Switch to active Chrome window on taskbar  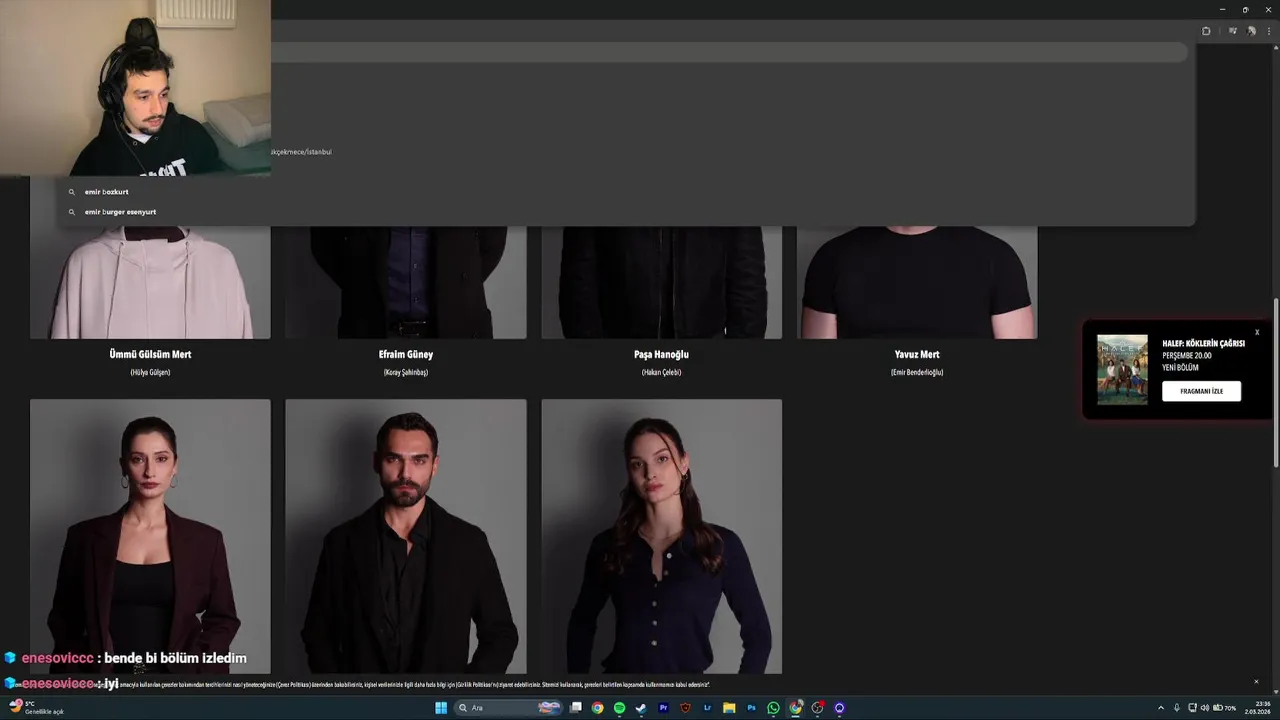[795, 708]
